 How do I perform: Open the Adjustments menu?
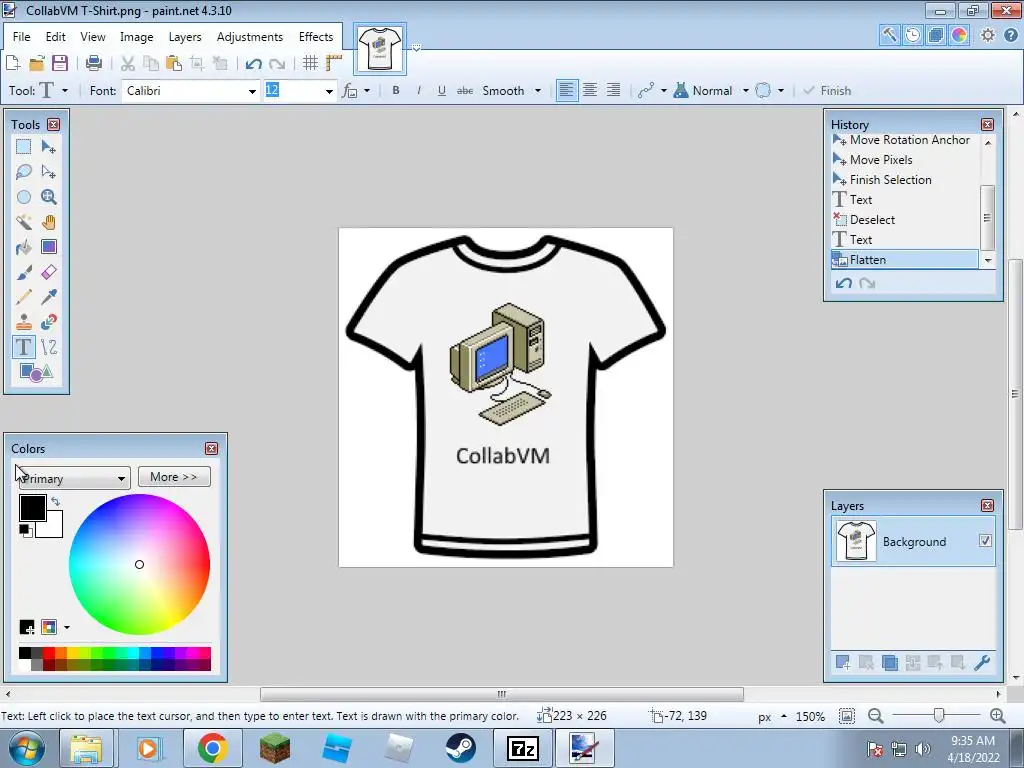click(250, 37)
